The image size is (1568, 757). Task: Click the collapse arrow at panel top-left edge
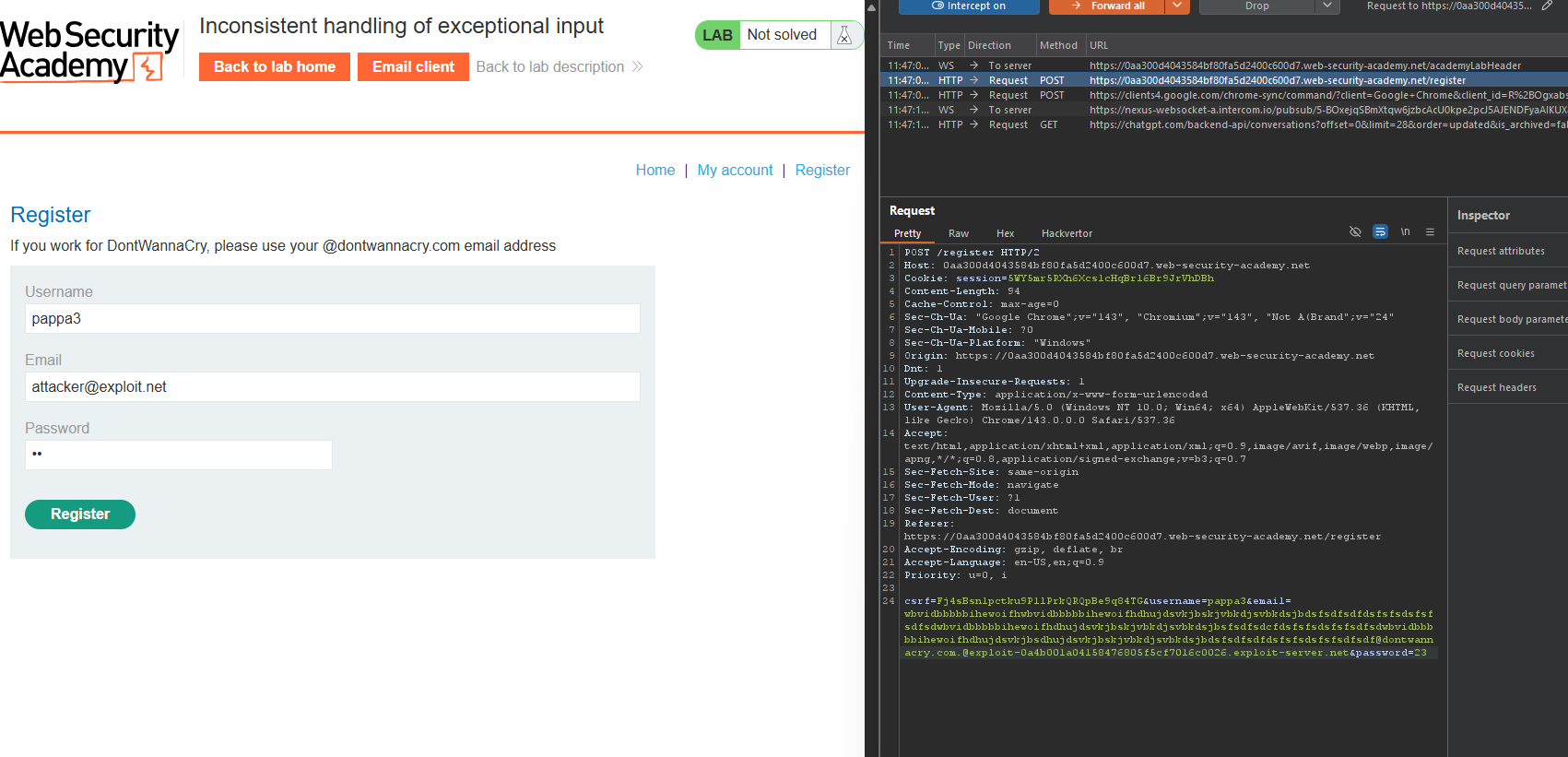click(x=871, y=7)
